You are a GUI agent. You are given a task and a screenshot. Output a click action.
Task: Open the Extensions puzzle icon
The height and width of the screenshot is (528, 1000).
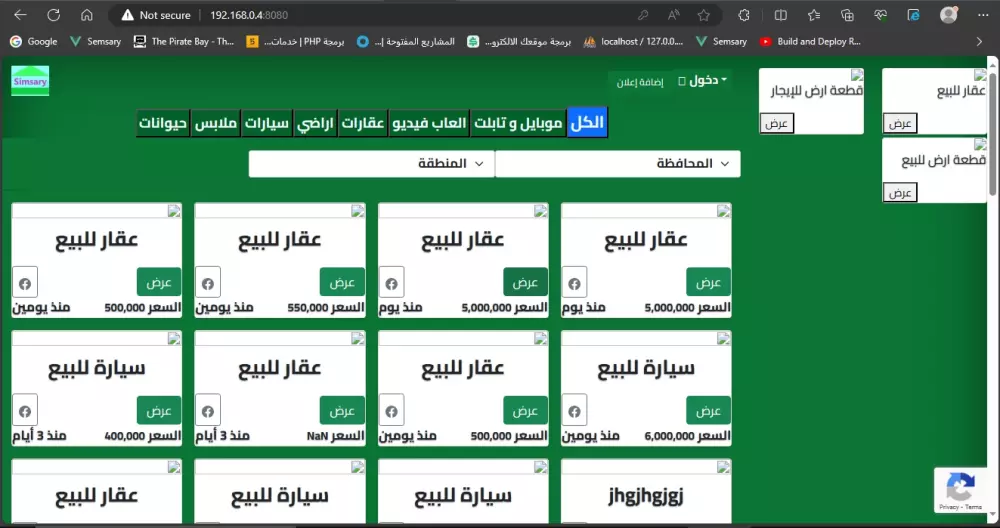tap(744, 15)
